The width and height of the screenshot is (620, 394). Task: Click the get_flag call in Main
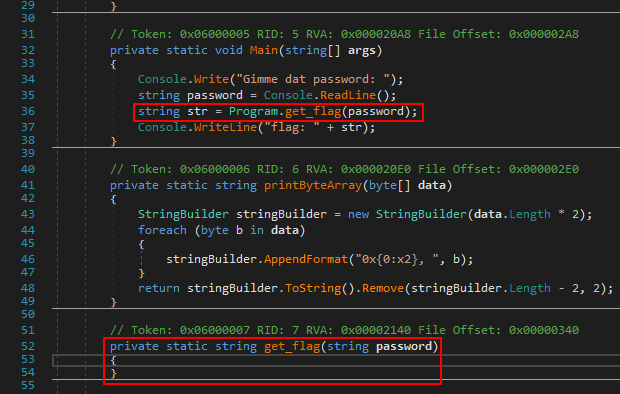313,112
